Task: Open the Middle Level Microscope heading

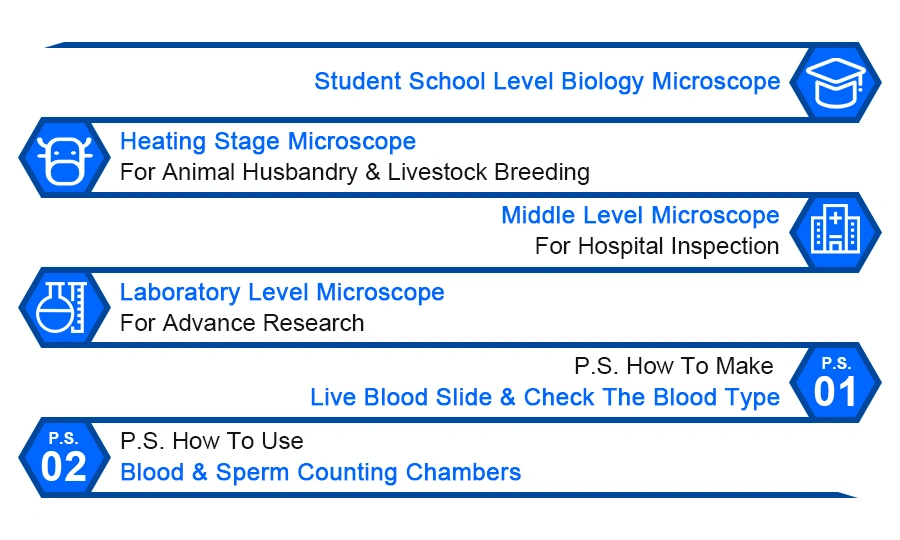Action: [641, 215]
